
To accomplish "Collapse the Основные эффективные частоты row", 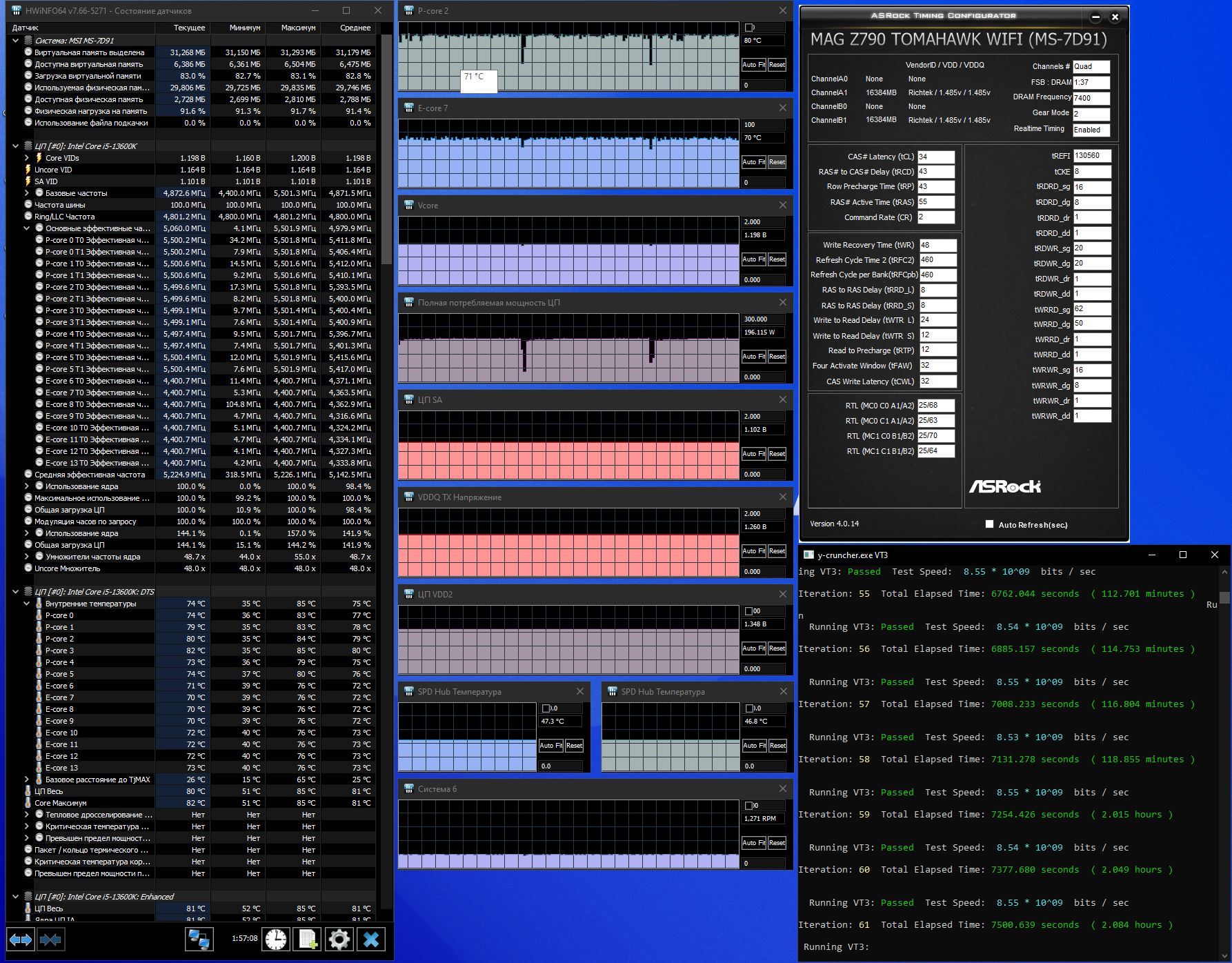I will tap(27, 228).
